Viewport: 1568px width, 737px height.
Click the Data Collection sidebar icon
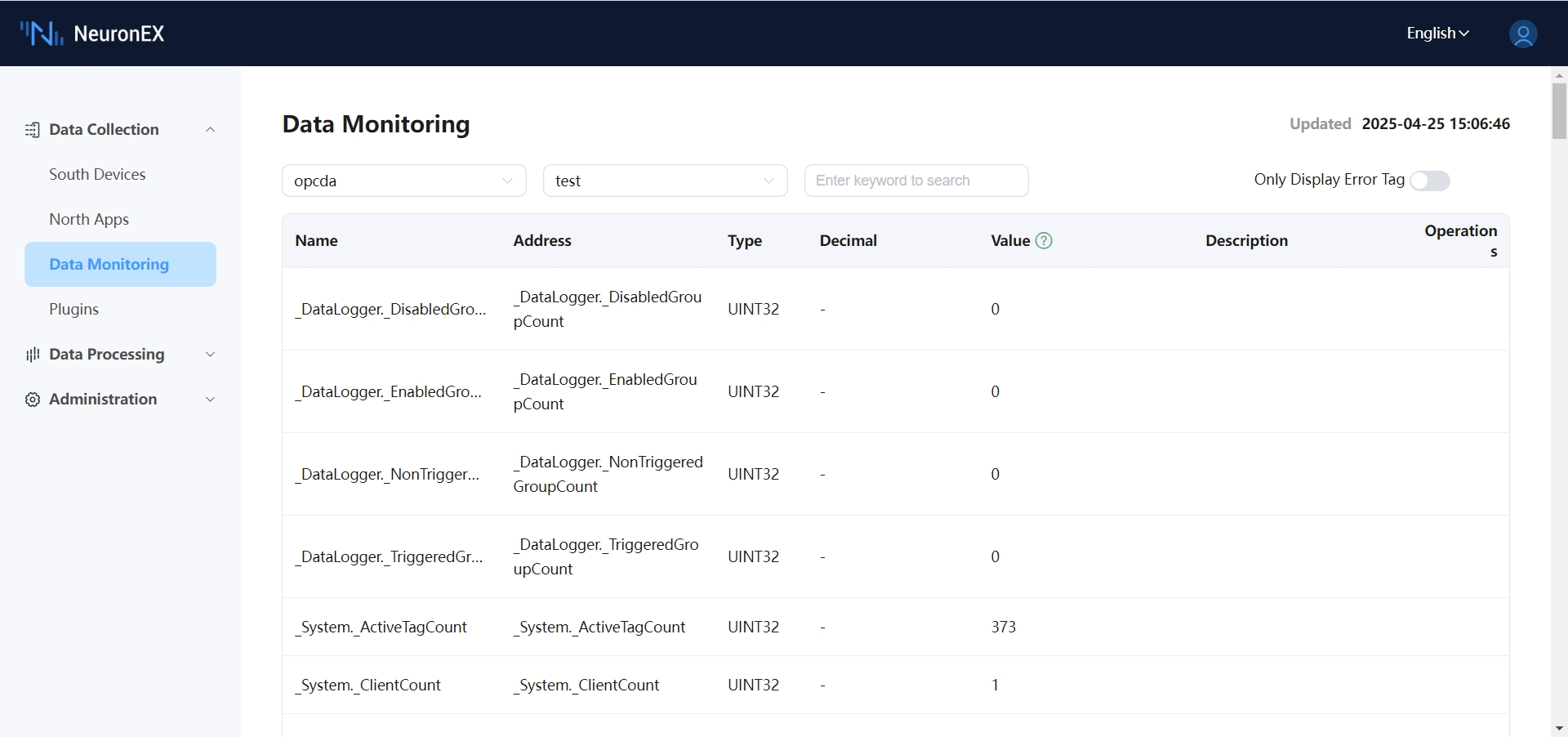[32, 130]
